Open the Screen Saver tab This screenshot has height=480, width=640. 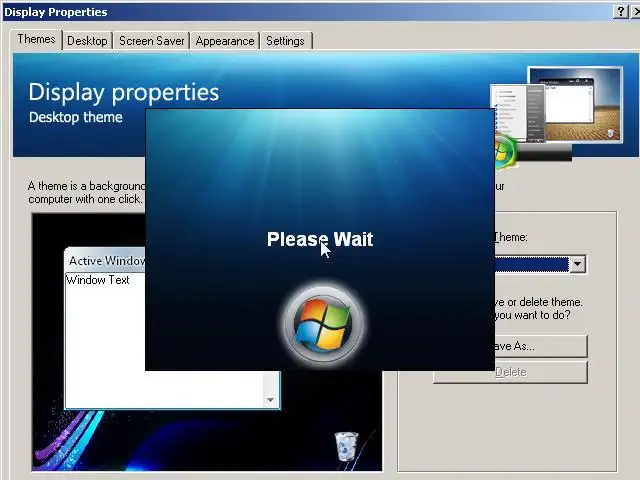tap(151, 41)
